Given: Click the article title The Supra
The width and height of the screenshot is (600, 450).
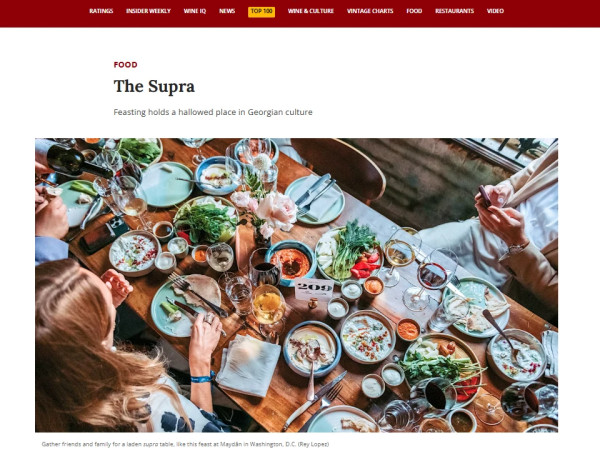Looking at the screenshot, I should (x=154, y=86).
